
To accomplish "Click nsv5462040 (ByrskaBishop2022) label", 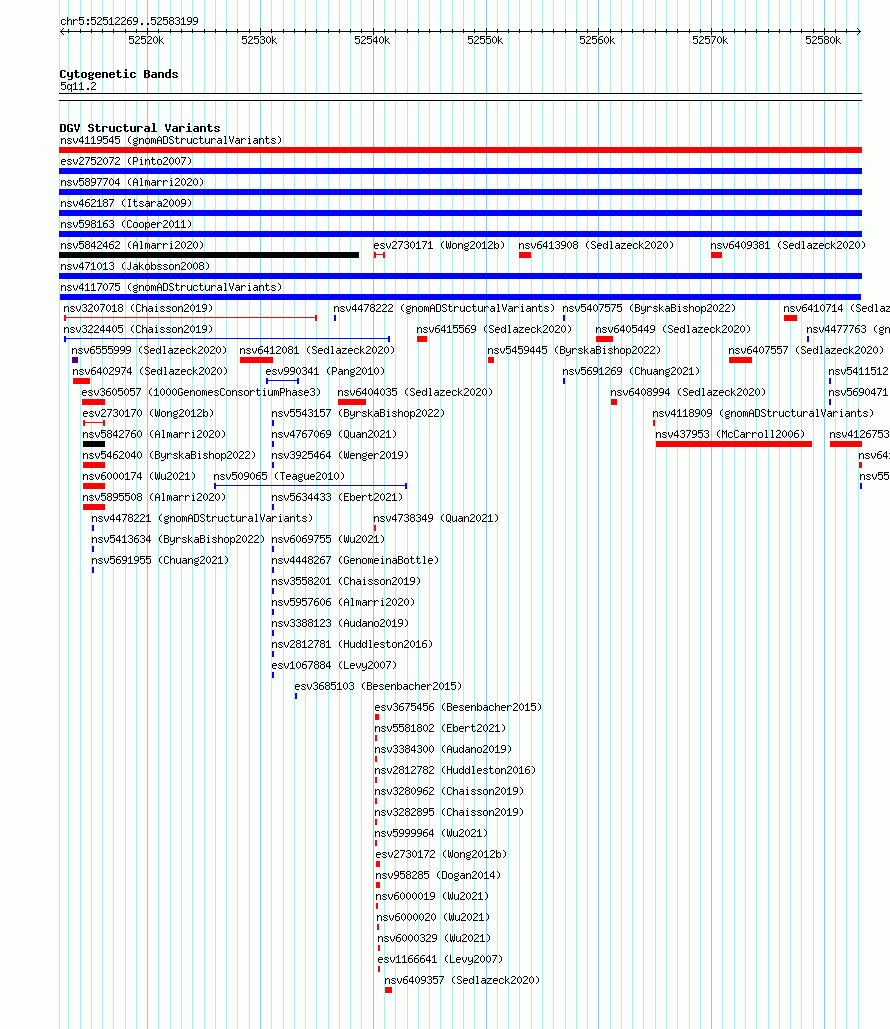I will (x=169, y=455).
